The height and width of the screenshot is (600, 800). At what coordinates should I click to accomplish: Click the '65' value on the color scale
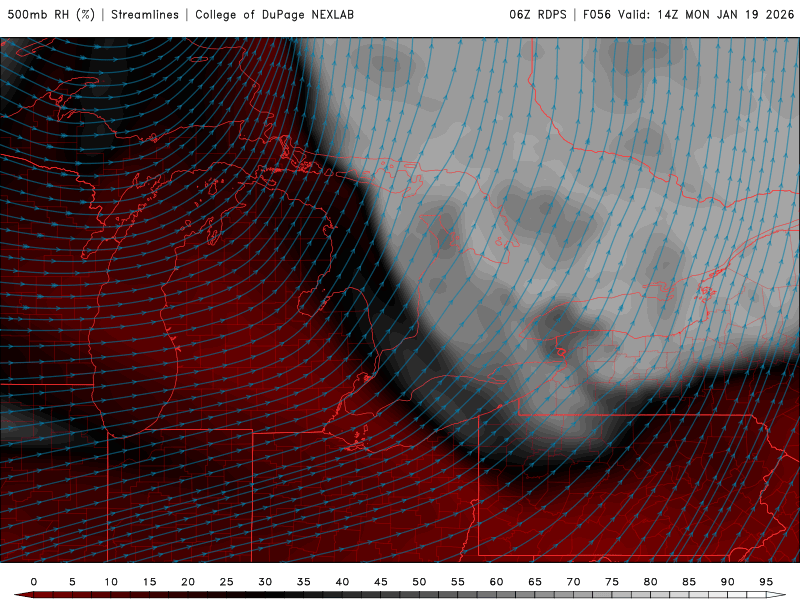535,582
